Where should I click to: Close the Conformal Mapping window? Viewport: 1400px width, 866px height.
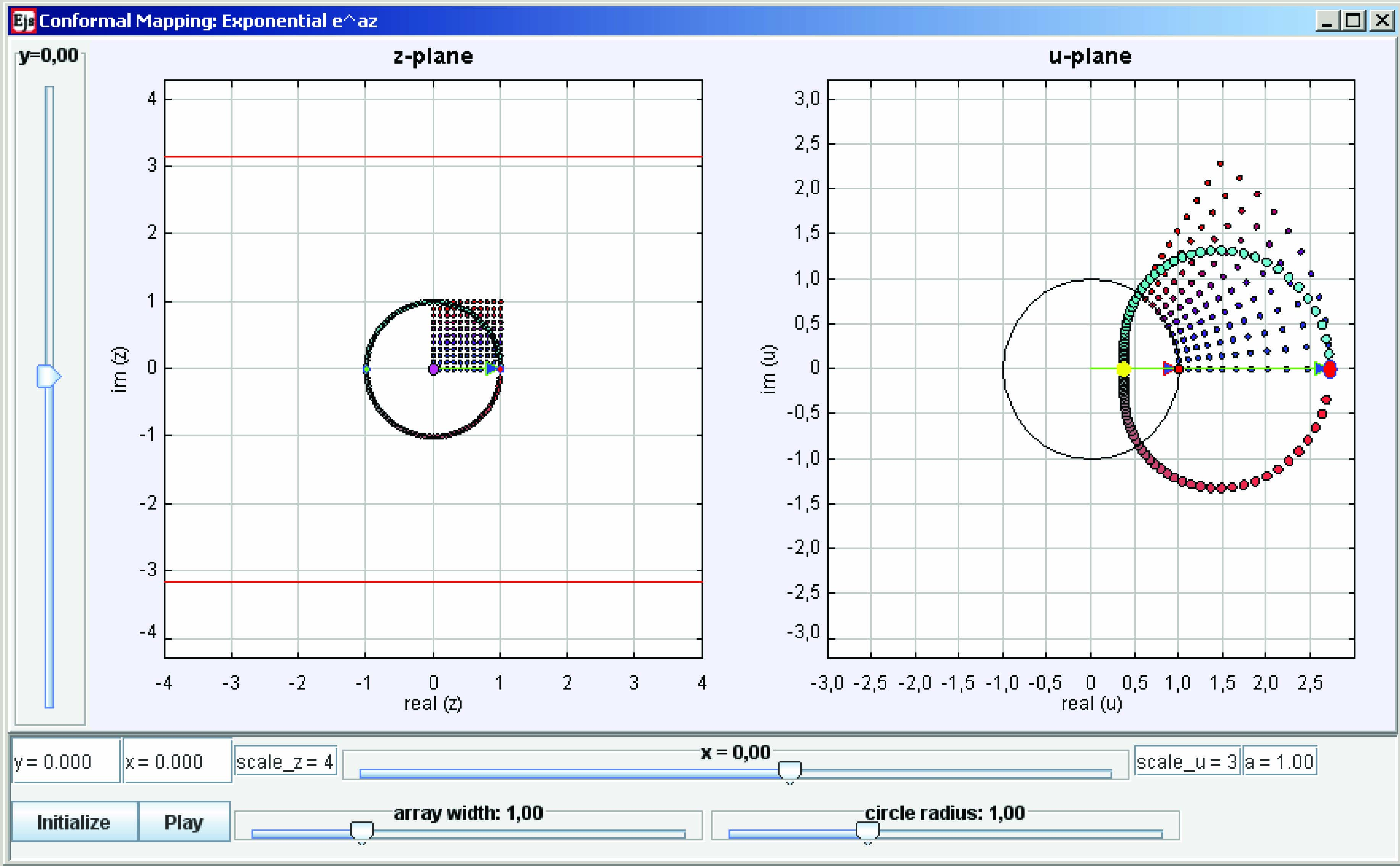(1382, 21)
